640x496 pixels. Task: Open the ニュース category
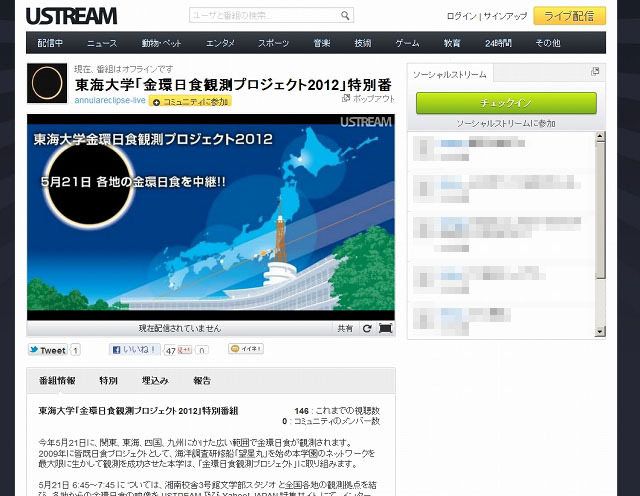(102, 43)
